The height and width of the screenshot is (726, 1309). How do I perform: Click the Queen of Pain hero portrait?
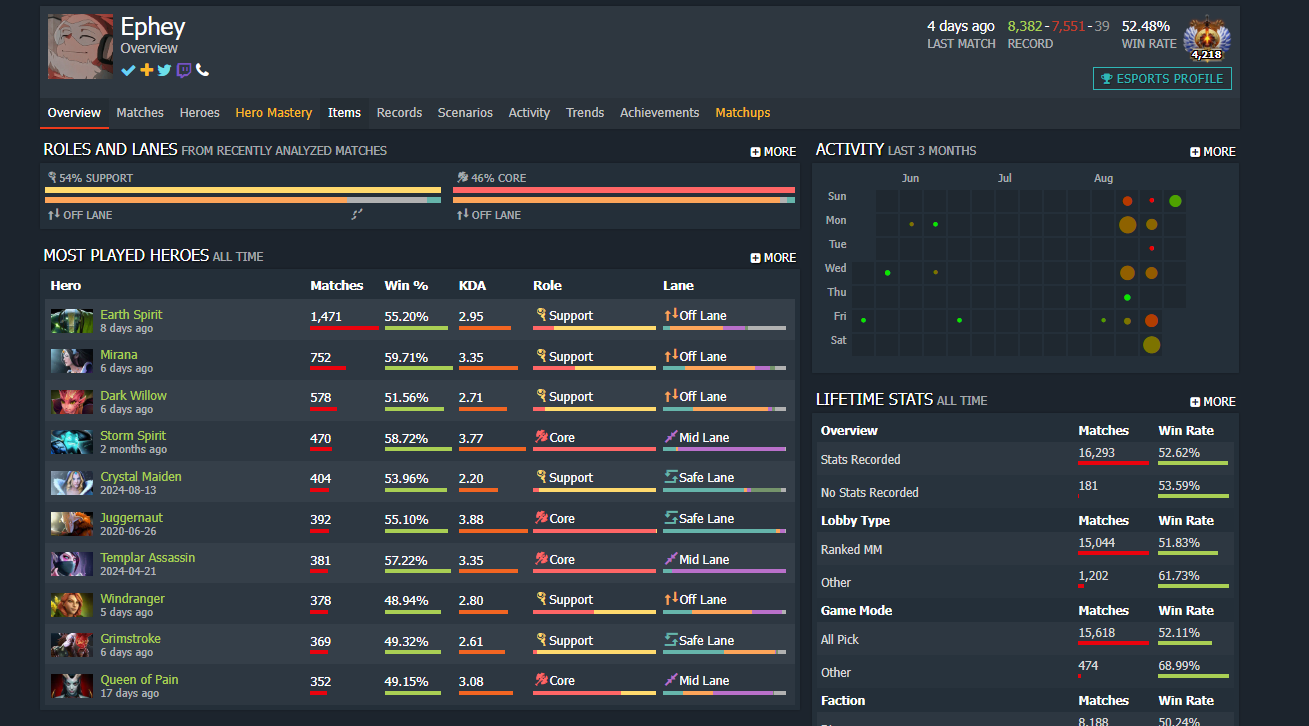(x=72, y=686)
